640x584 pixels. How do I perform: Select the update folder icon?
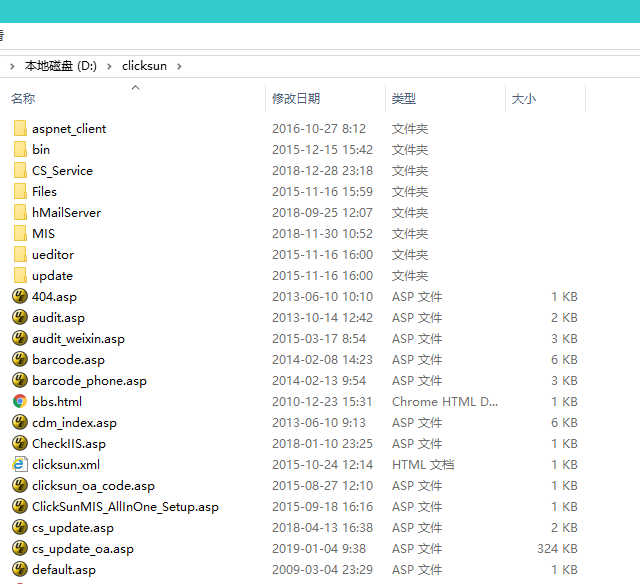[x=20, y=275]
